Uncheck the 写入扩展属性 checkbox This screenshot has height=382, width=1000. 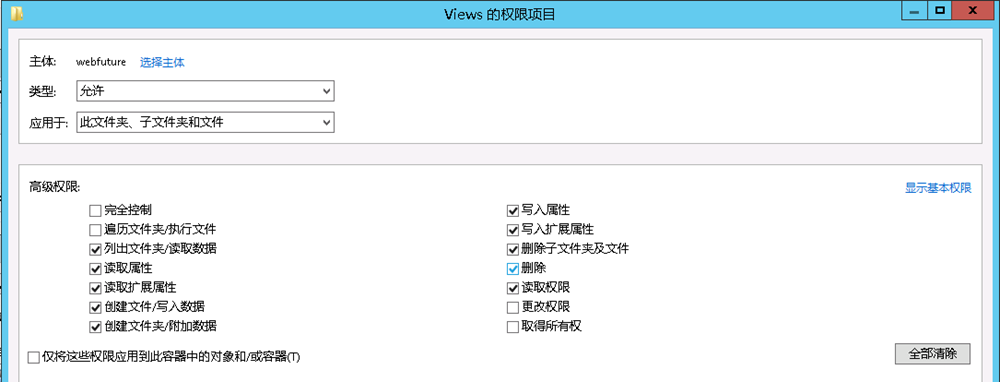click(x=513, y=229)
